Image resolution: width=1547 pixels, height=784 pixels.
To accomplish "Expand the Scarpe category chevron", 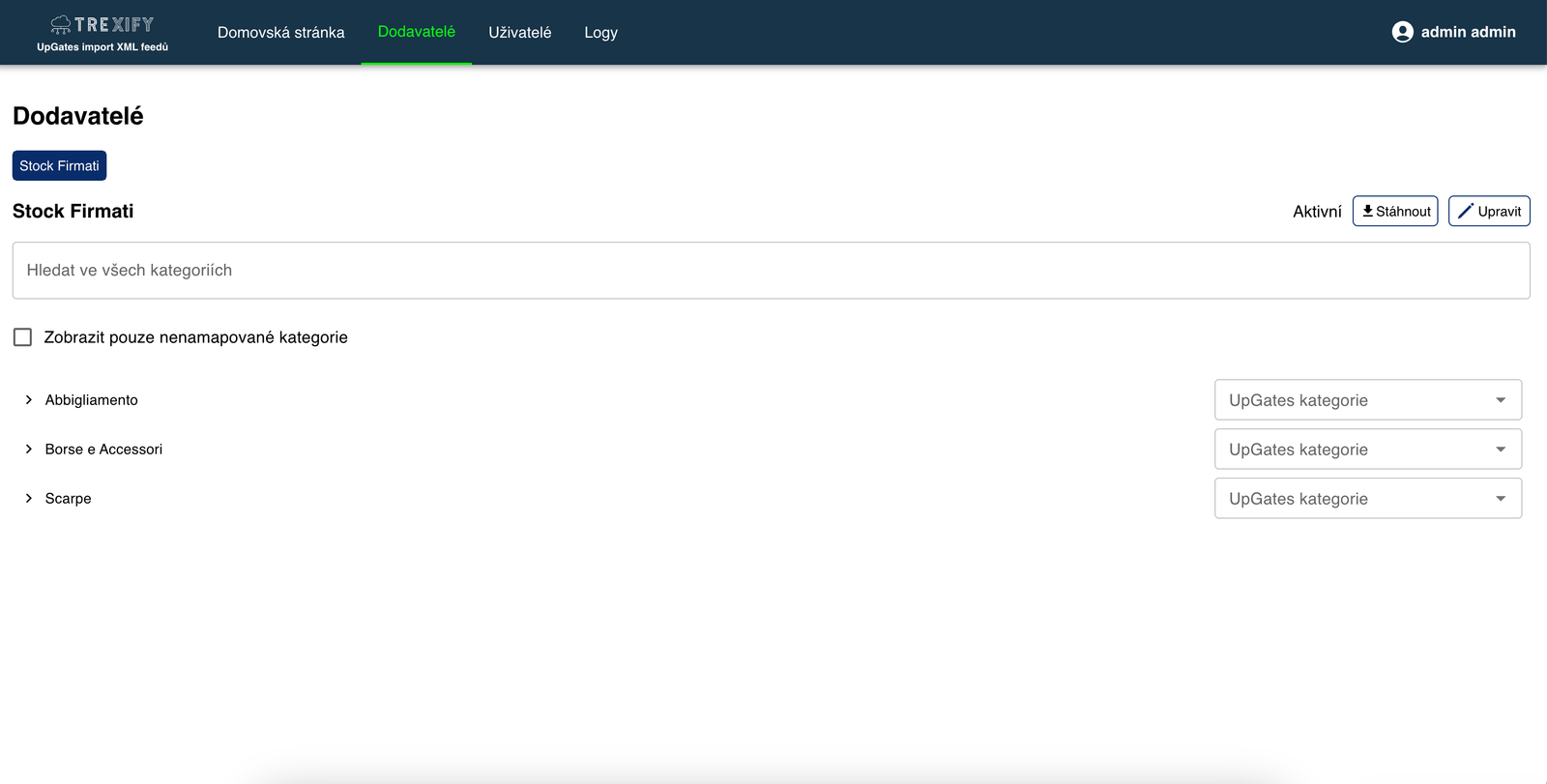I will pyautogui.click(x=29, y=499).
